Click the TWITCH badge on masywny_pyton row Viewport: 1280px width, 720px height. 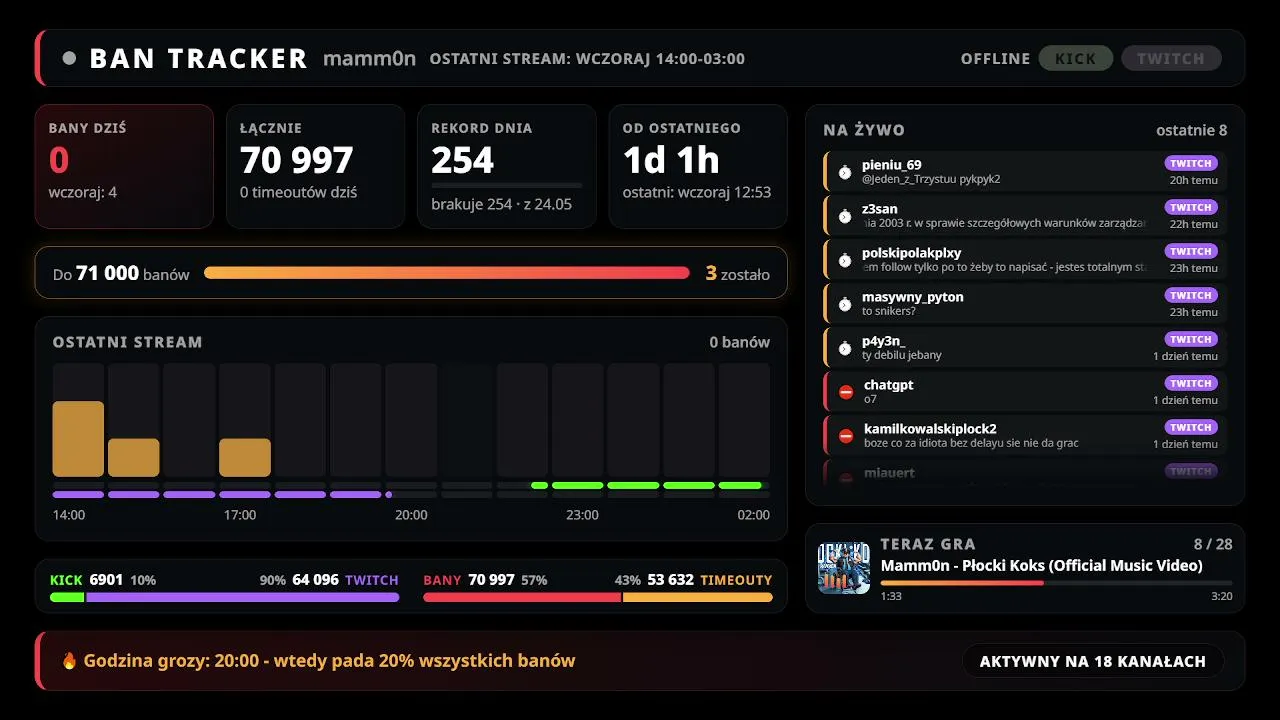pyautogui.click(x=1191, y=295)
